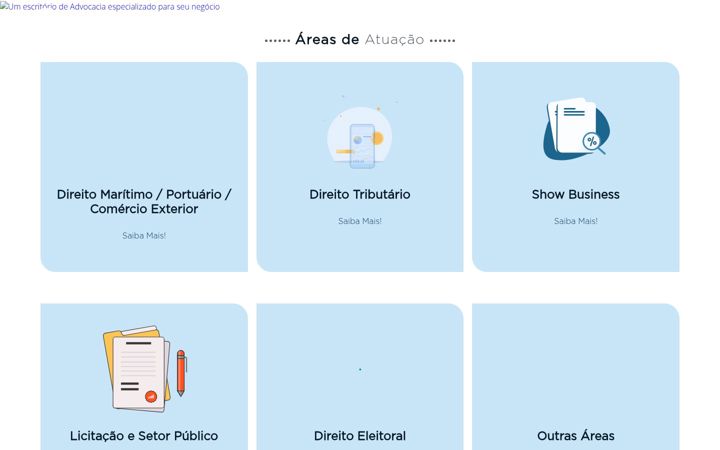This screenshot has width=720, height=450.
Task: Click the Áreas de Atuação section title
Action: (x=360, y=39)
